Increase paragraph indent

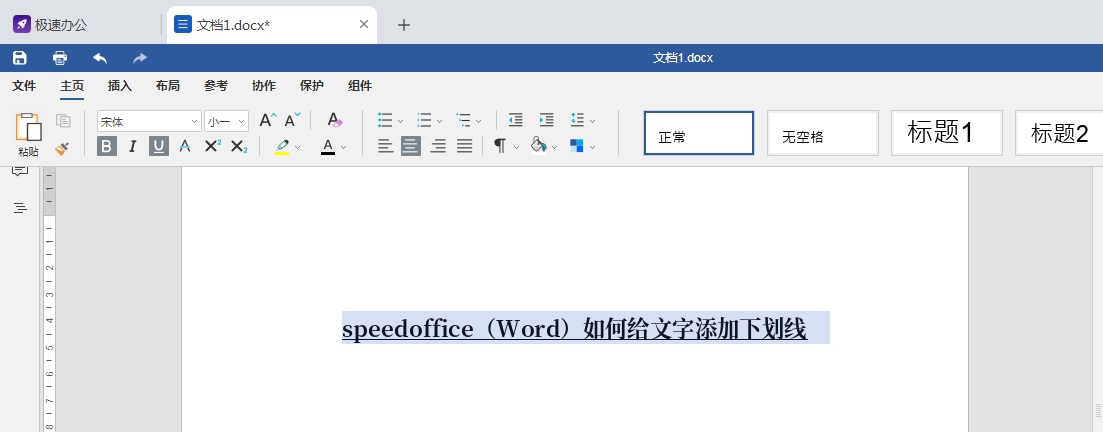(x=547, y=120)
